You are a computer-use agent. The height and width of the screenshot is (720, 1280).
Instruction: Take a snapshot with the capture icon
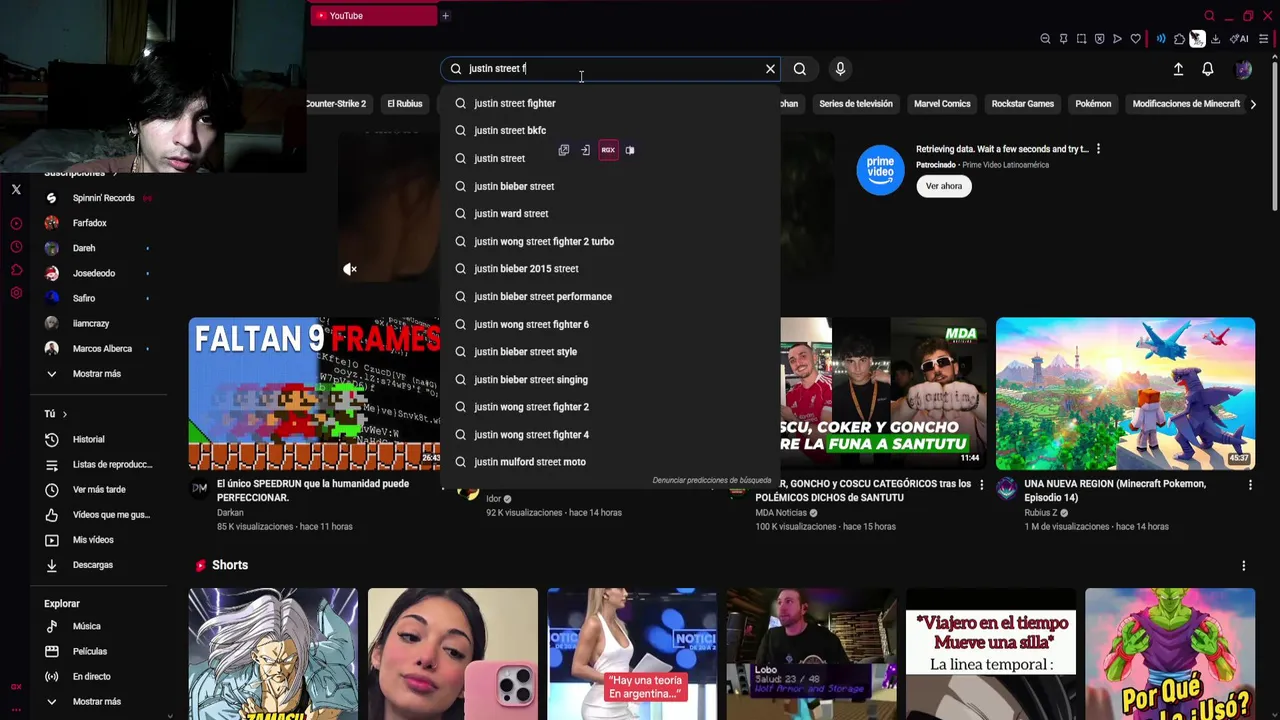[1081, 39]
